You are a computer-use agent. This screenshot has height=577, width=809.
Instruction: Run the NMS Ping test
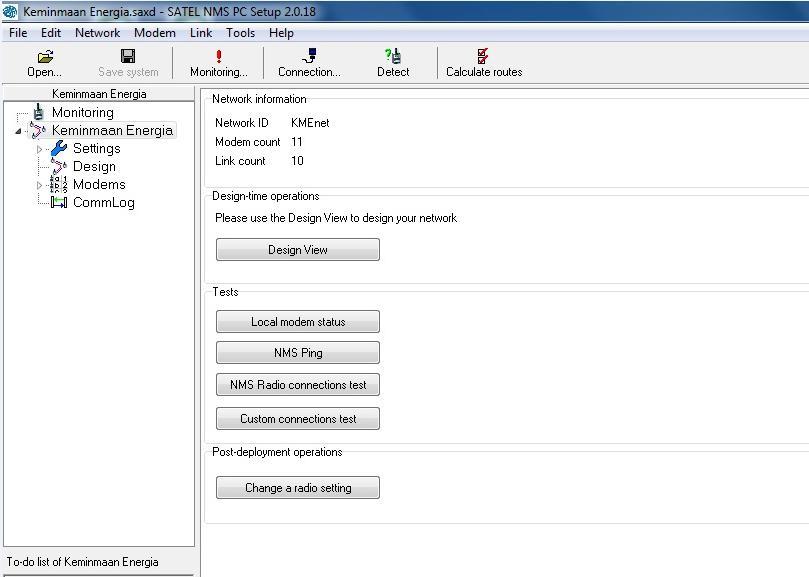[298, 352]
